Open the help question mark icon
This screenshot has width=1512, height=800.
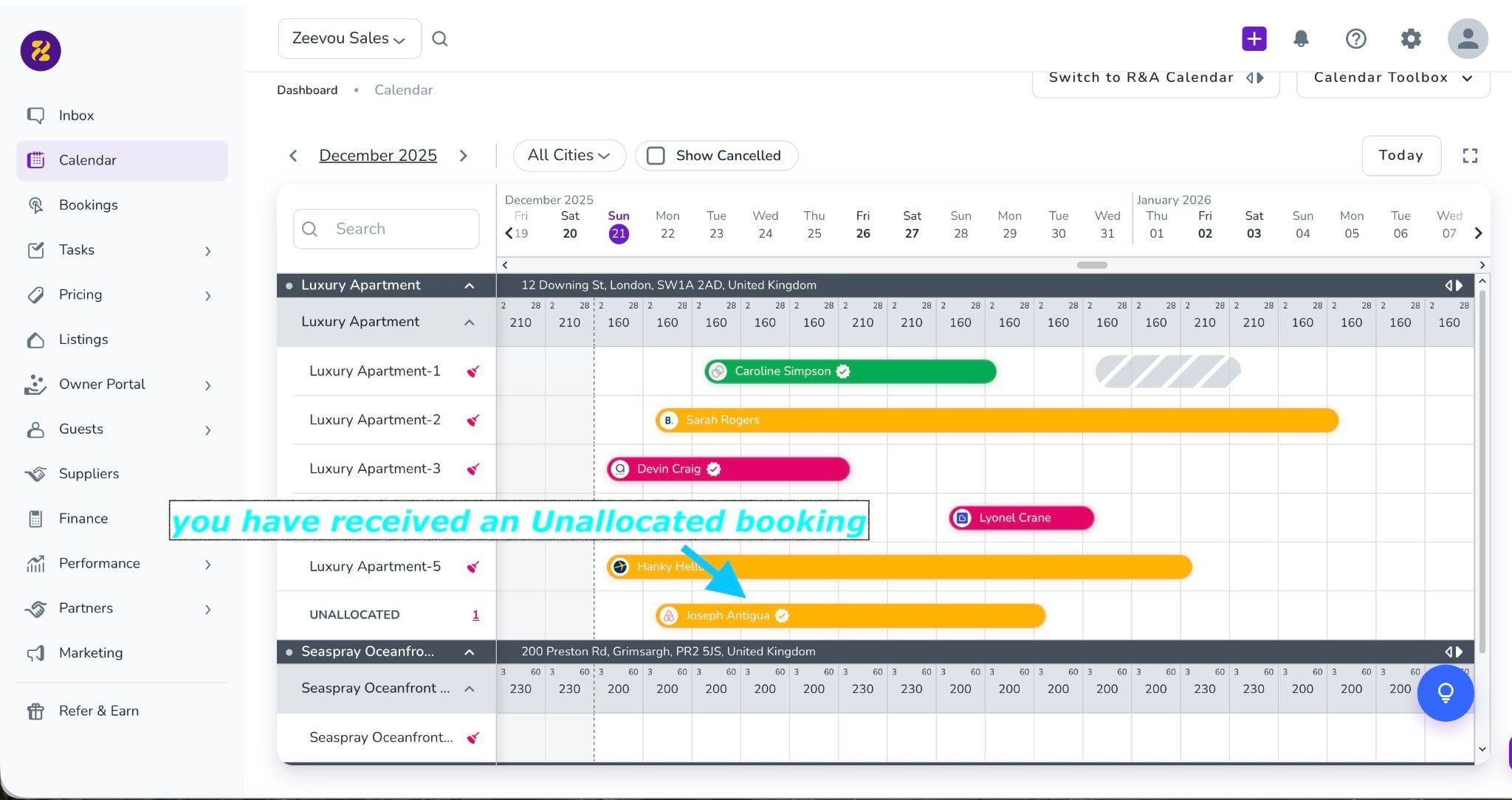pos(1355,38)
